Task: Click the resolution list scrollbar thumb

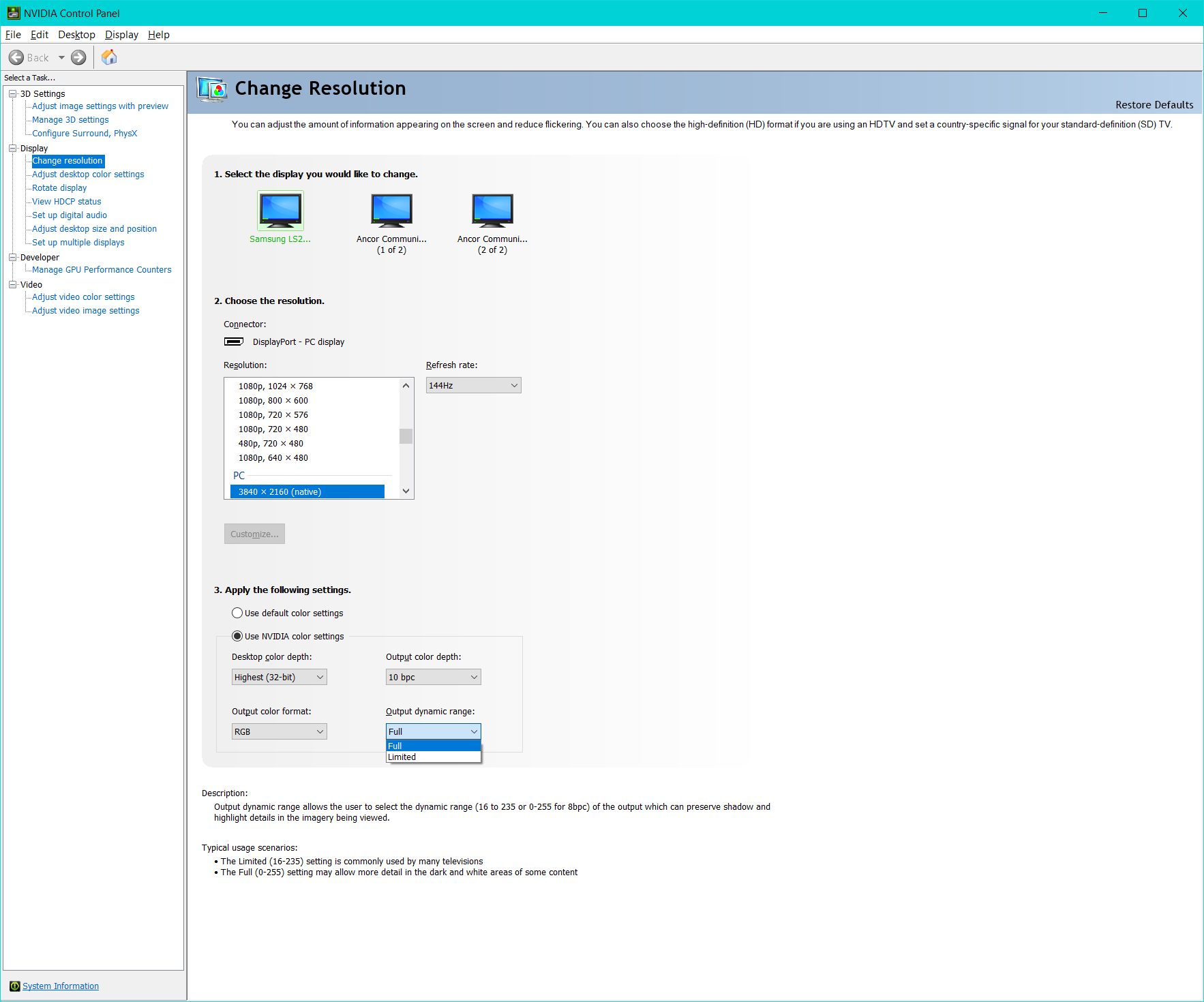Action: 406,436
